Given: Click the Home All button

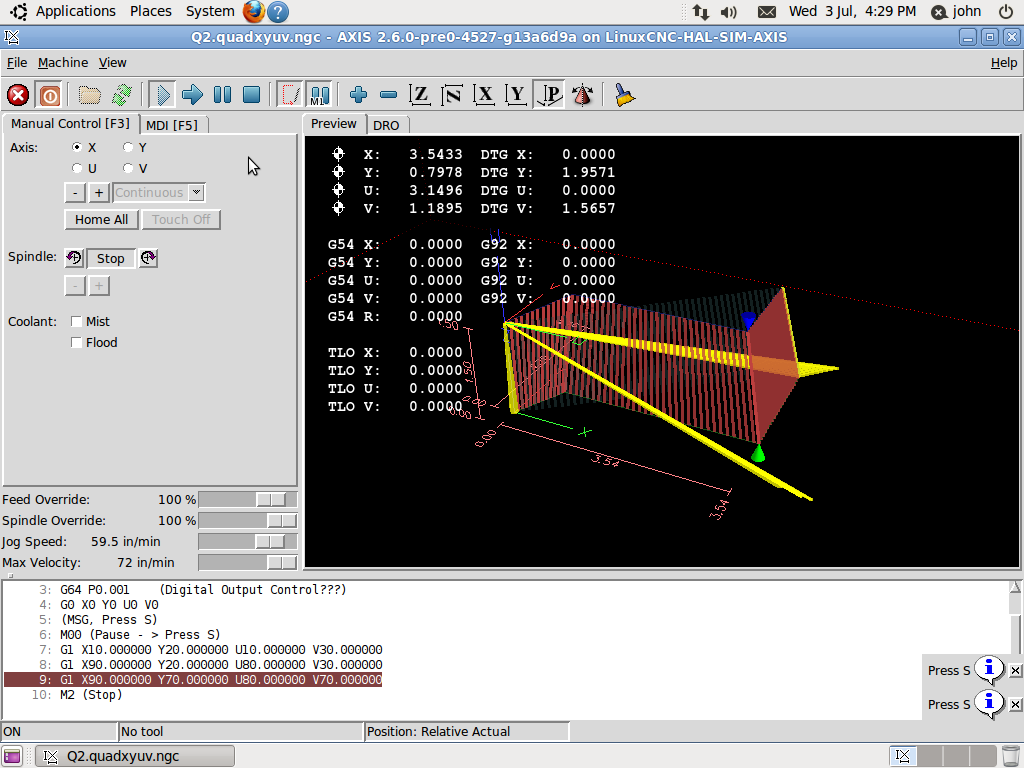Looking at the screenshot, I should click(x=101, y=219).
